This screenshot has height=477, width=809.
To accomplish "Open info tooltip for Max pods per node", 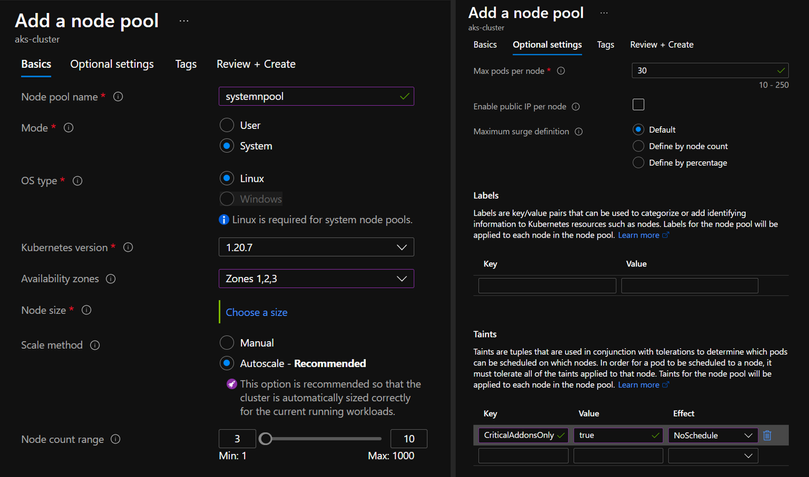I will 561,71.
